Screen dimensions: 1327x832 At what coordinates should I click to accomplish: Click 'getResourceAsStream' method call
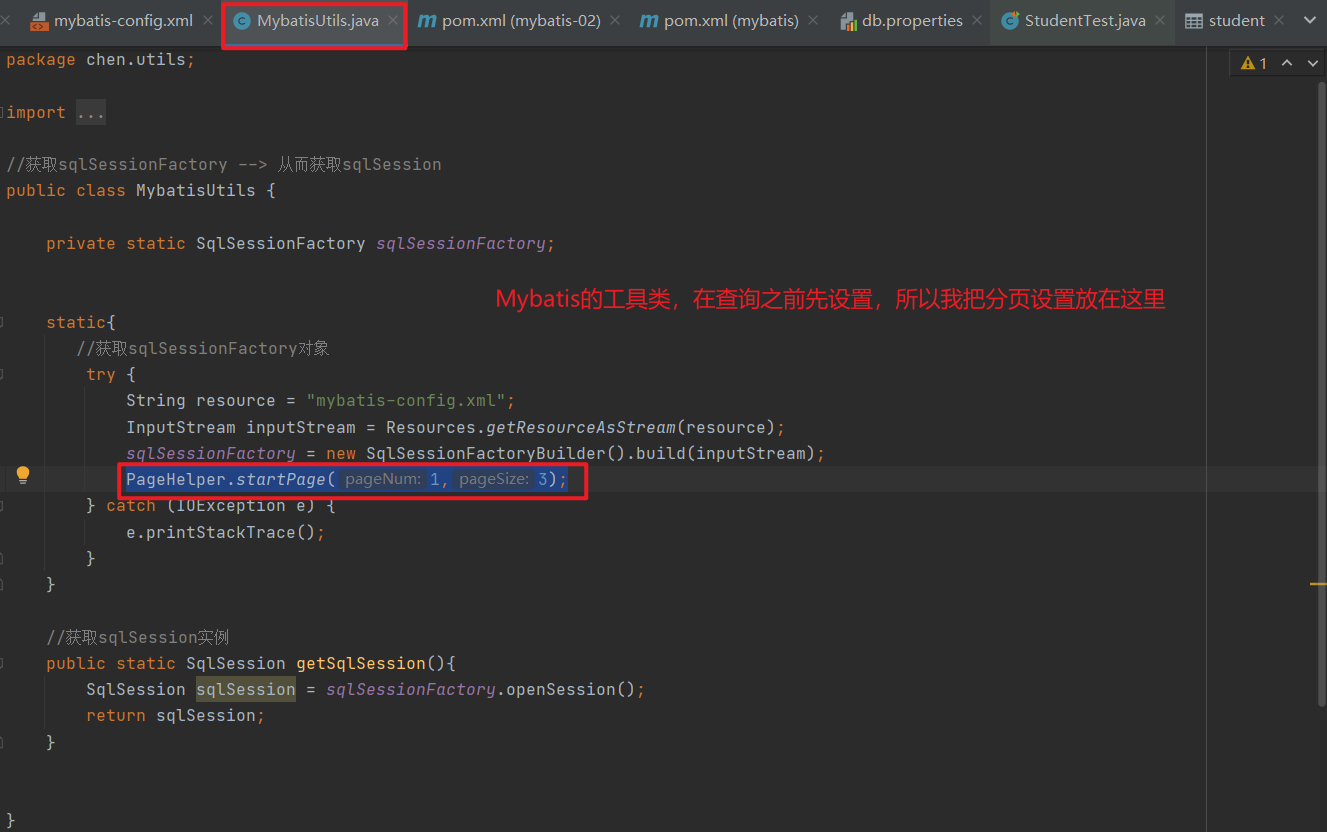click(x=581, y=427)
